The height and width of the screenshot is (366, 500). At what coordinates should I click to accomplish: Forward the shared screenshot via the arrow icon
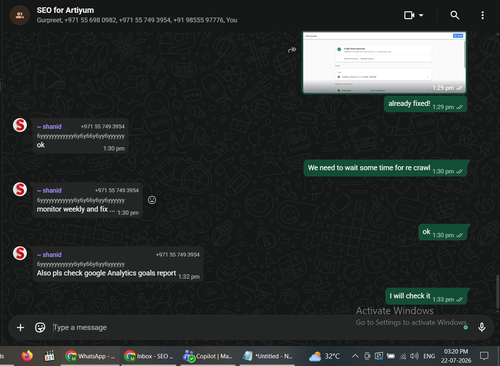(292, 50)
